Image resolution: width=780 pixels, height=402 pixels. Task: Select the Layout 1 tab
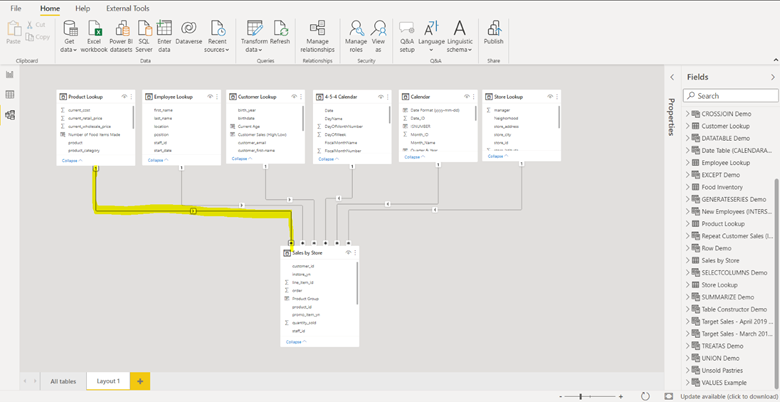click(x=108, y=381)
